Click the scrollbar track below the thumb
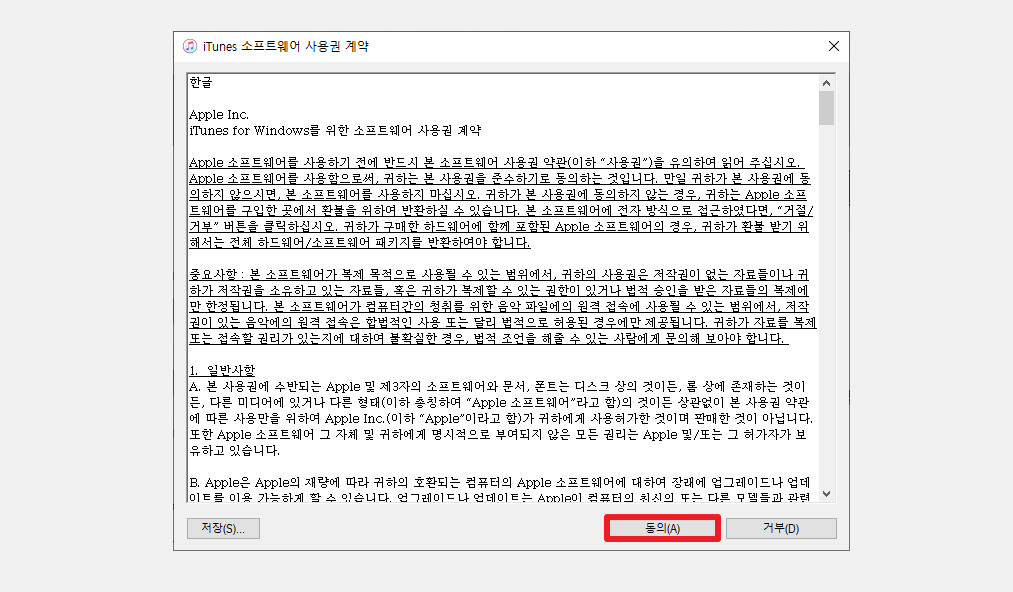The height and width of the screenshot is (592, 1013). point(826,305)
